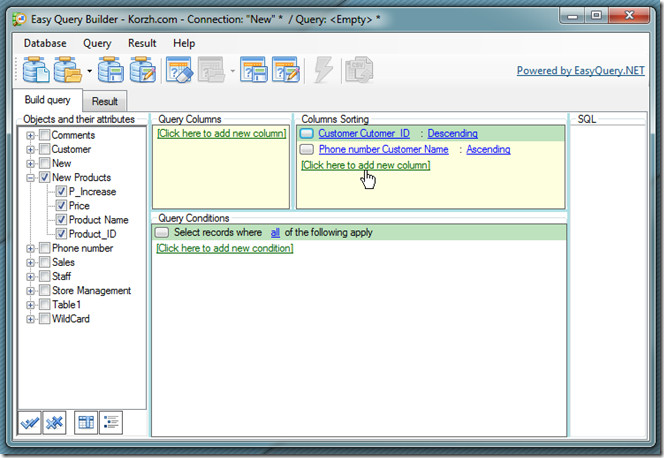Open the Database menu
This screenshot has height=458, width=664.
click(45, 43)
